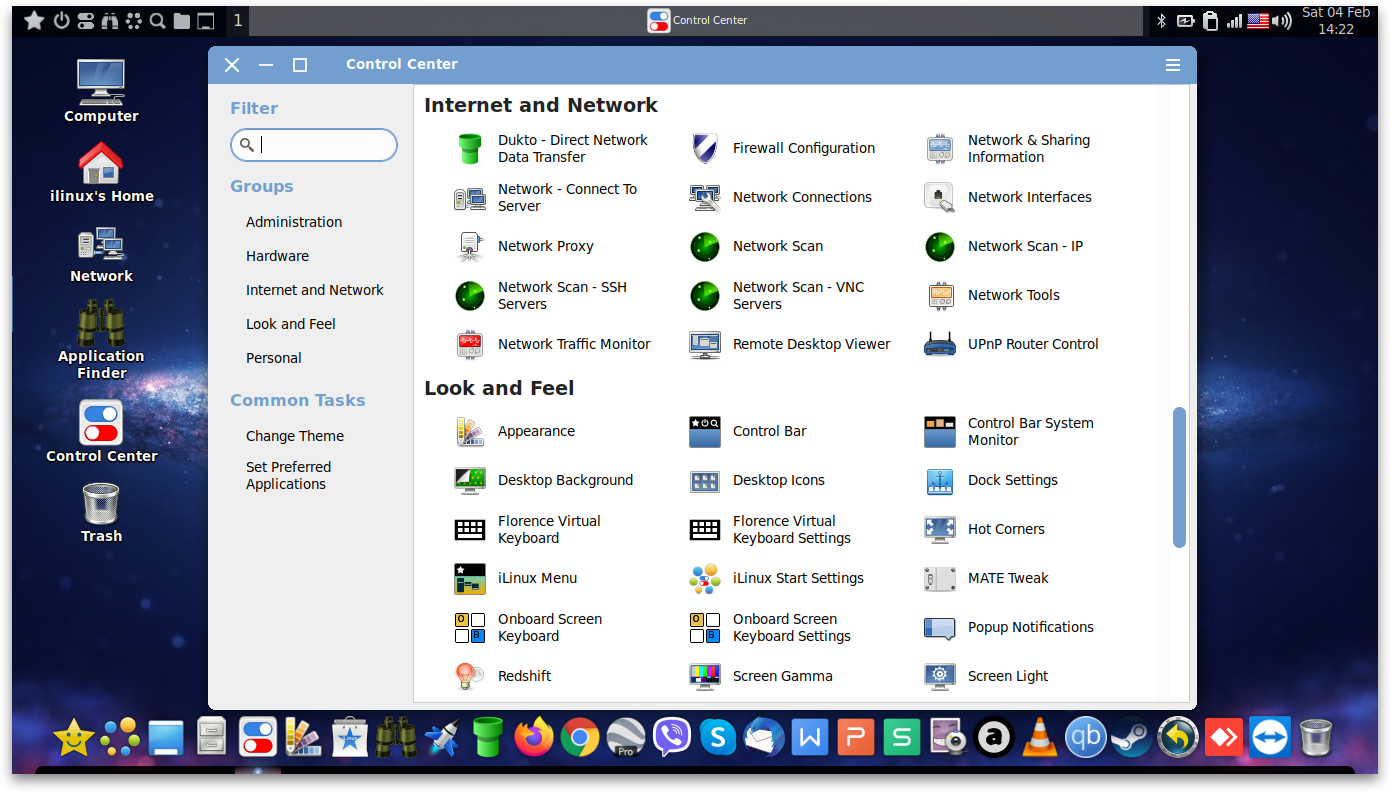Open Dukto Direct Network Data Transfer
Viewport: 1390px width, 792px height.
[x=553, y=148]
